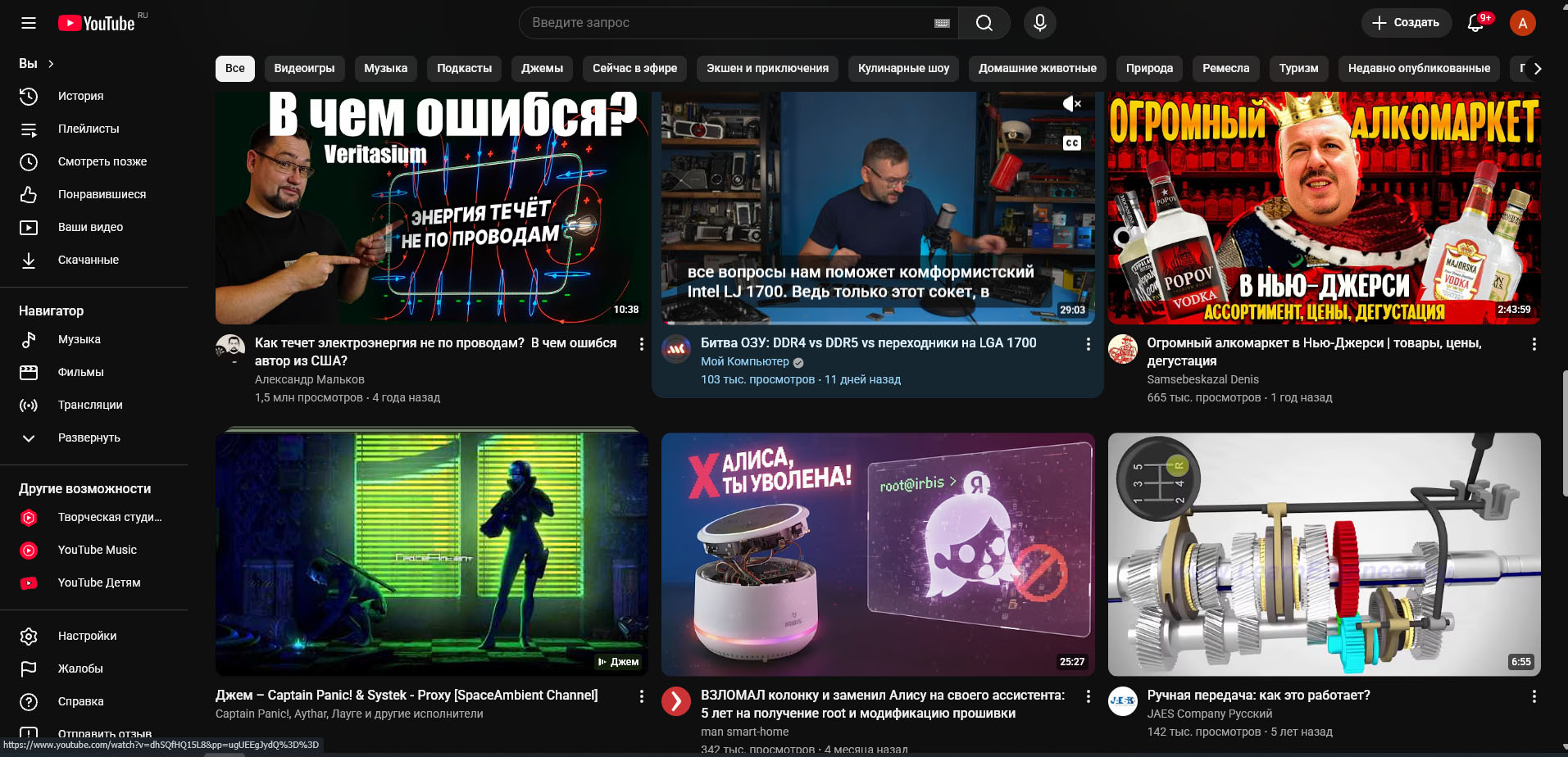Start voice search with microphone
Viewport: 1568px width, 757px height.
pyautogui.click(x=1039, y=23)
